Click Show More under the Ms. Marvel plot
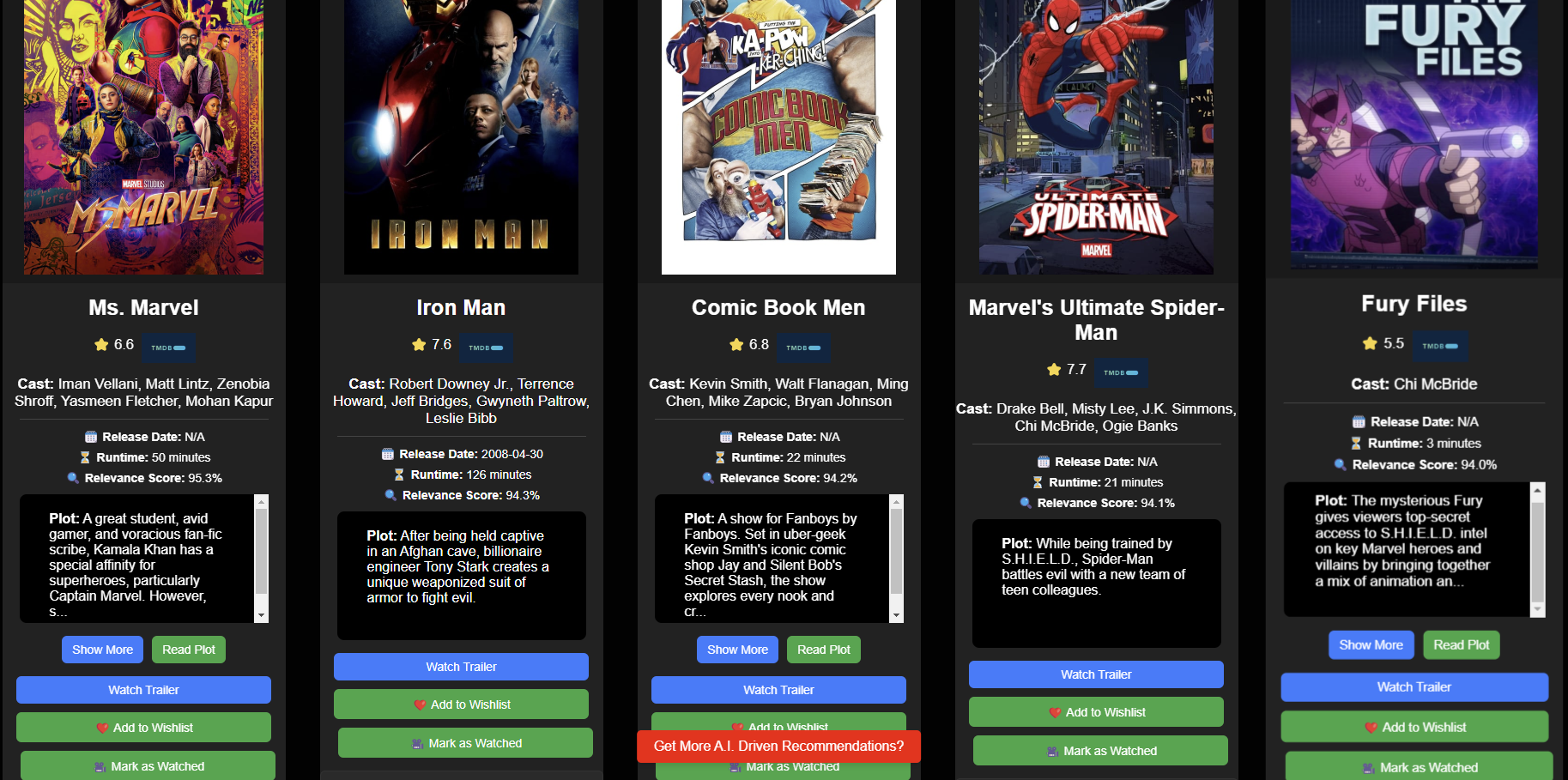Screen dimensions: 1568x780 103,650
